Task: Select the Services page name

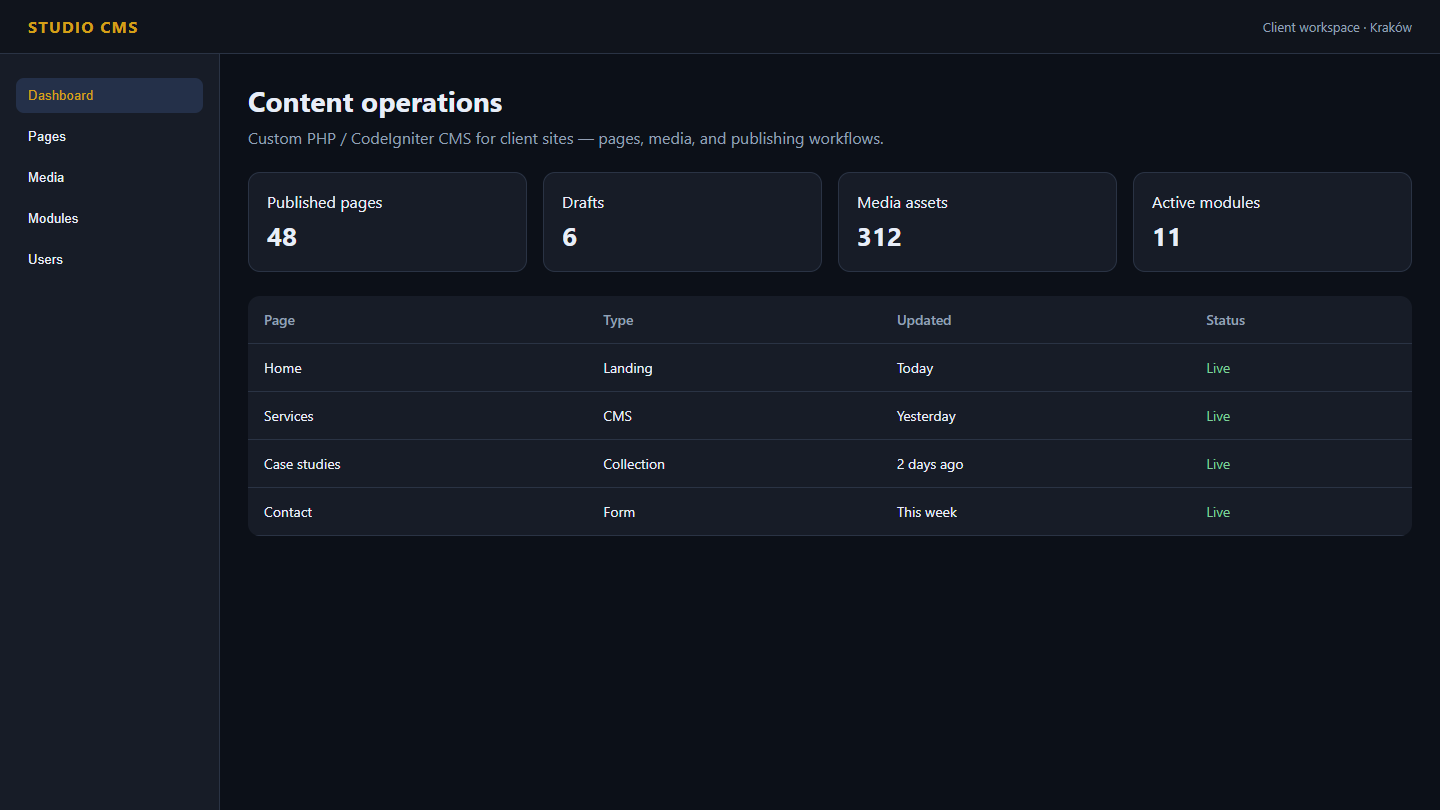Action: [x=289, y=417]
